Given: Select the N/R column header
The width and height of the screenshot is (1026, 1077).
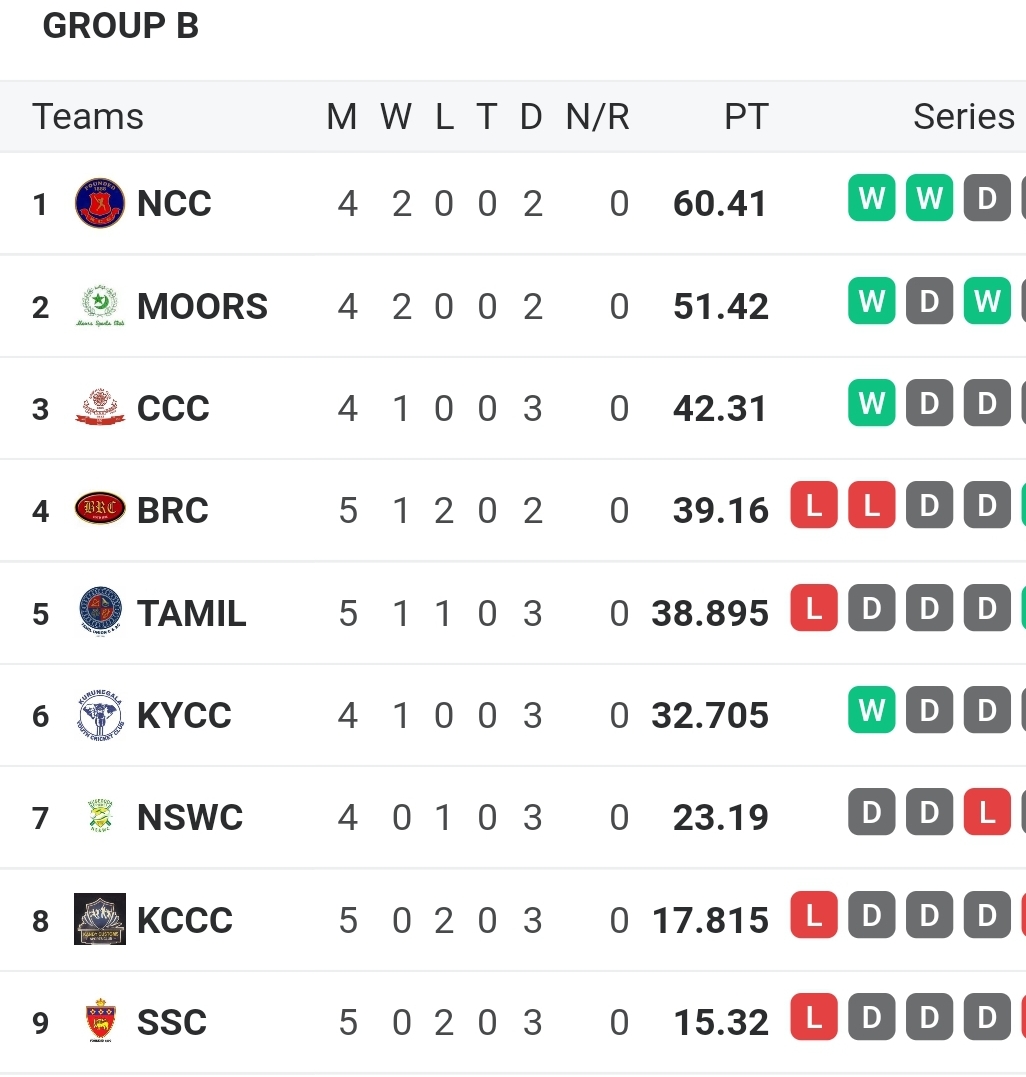Looking at the screenshot, I should coord(597,117).
